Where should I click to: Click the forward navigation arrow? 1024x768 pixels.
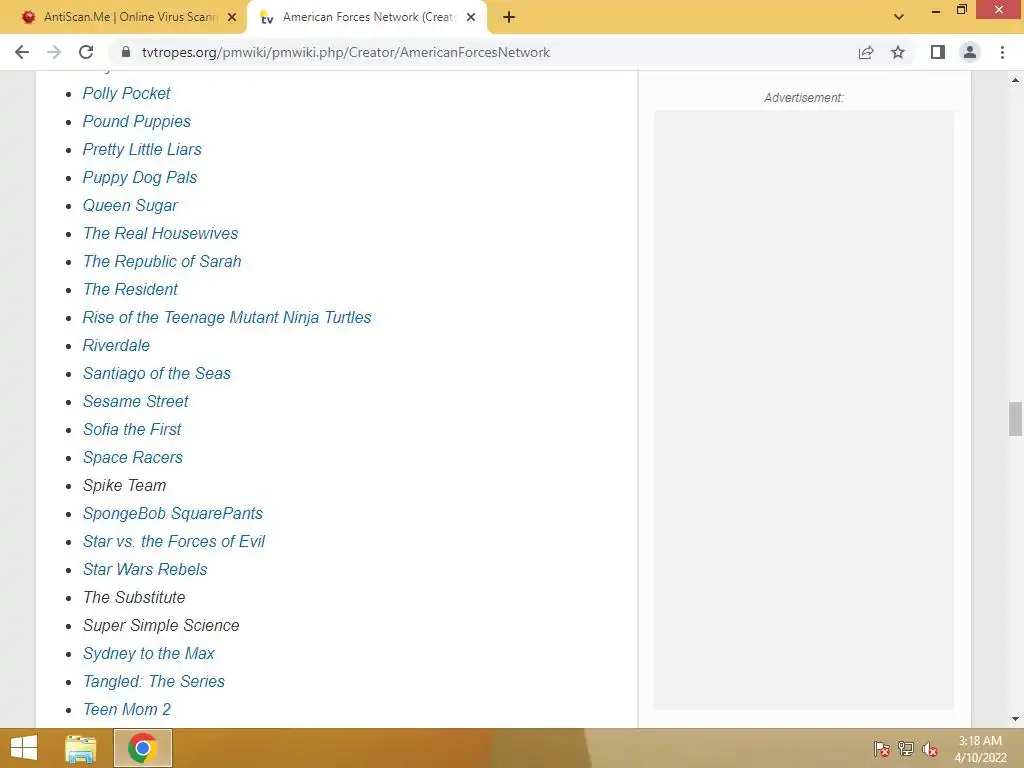(54, 52)
